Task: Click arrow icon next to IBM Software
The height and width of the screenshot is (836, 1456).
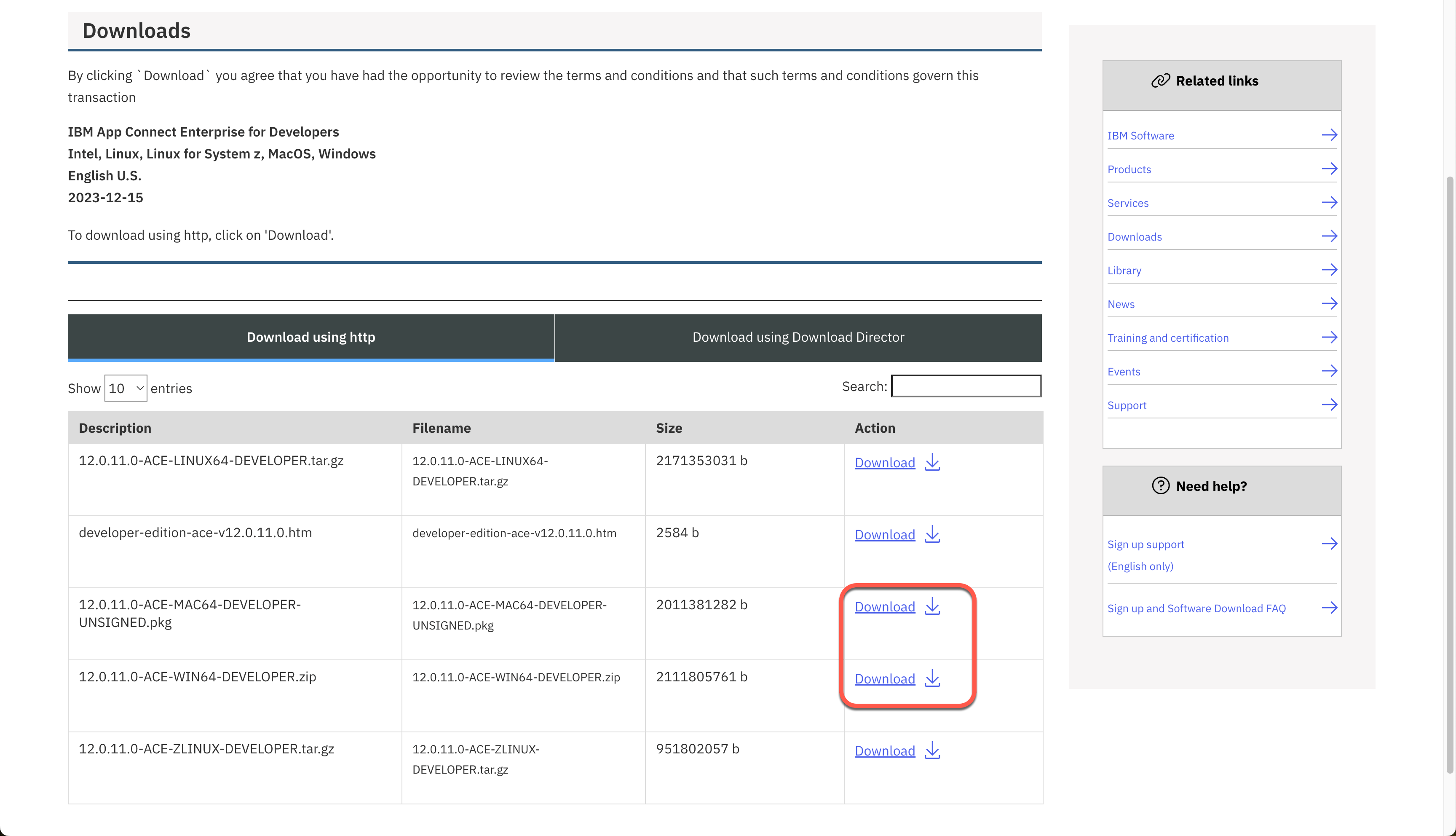Action: [1329, 135]
